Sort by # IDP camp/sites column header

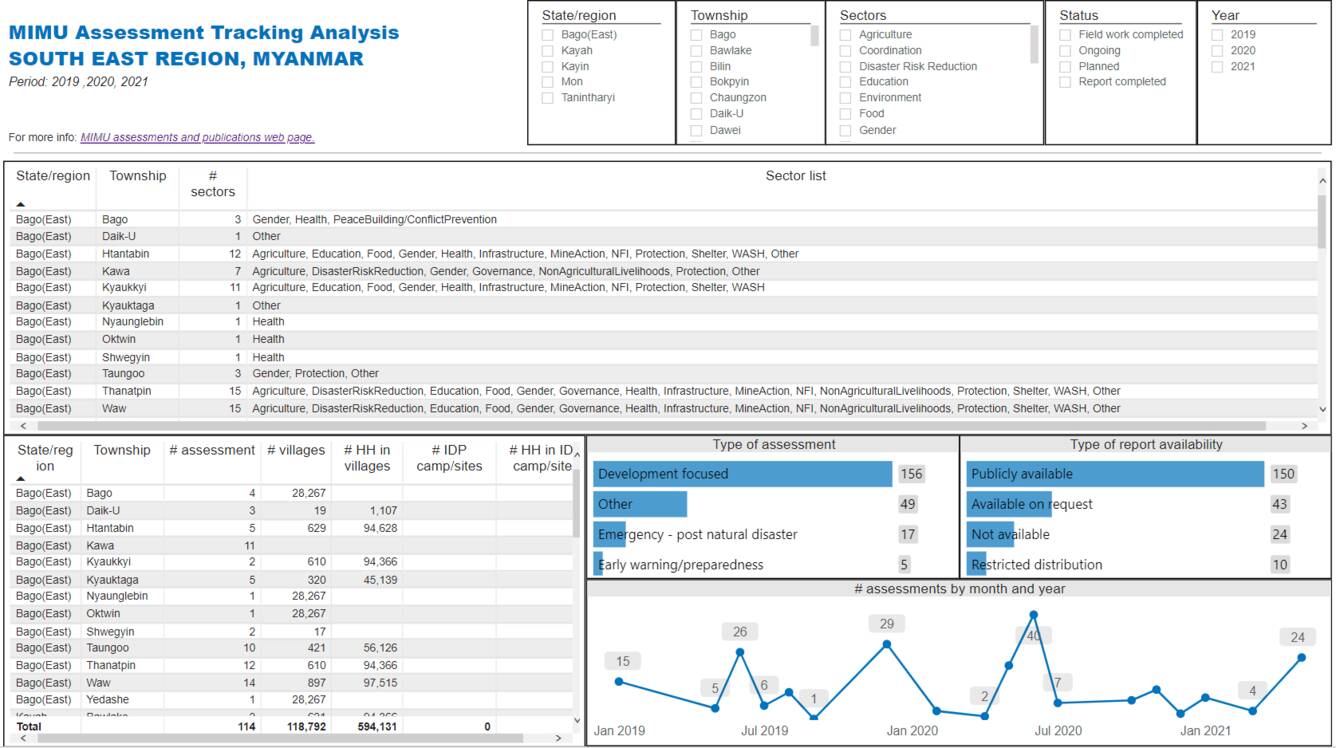(x=450, y=458)
